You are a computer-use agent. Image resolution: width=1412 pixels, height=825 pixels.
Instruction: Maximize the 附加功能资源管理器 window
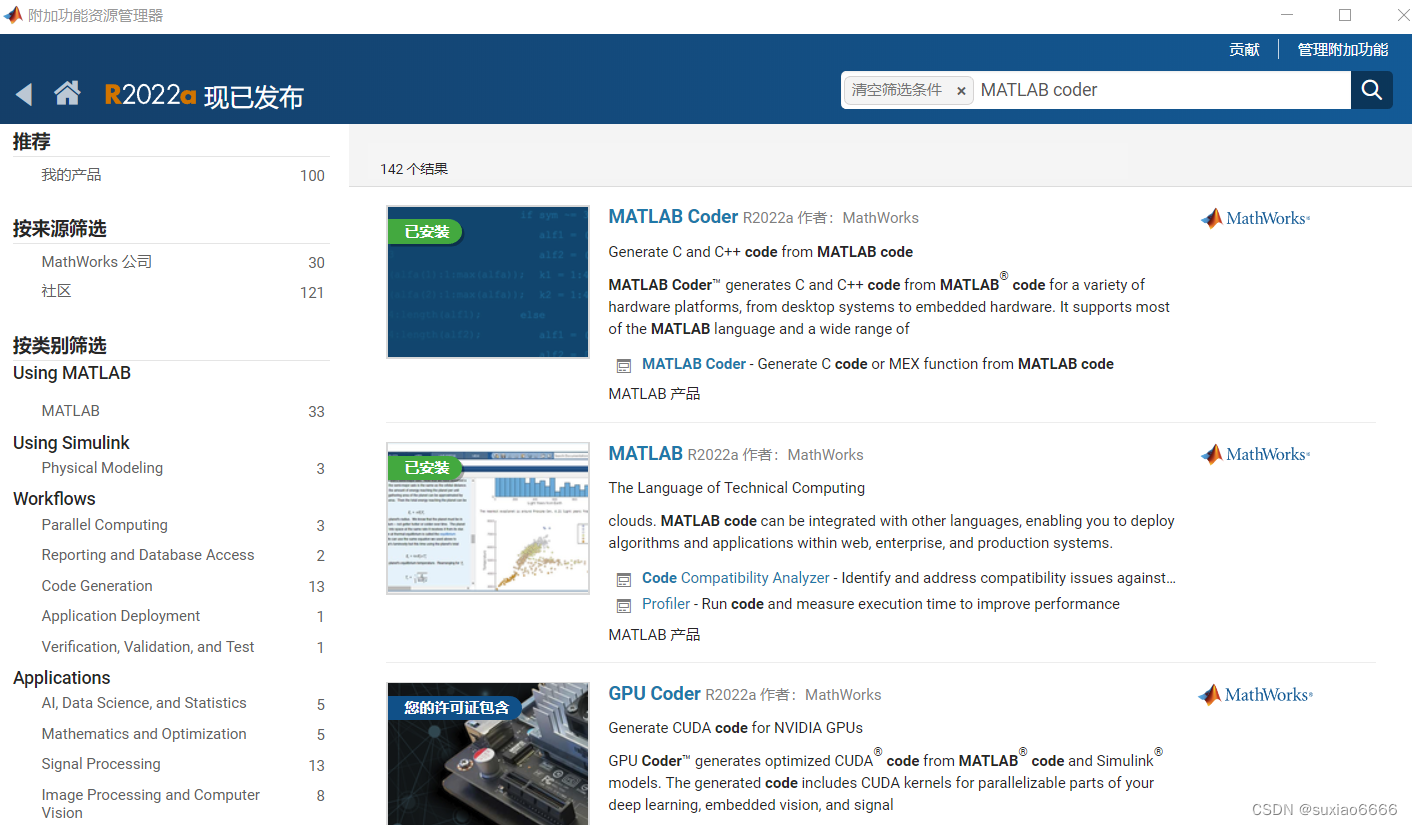1345,15
